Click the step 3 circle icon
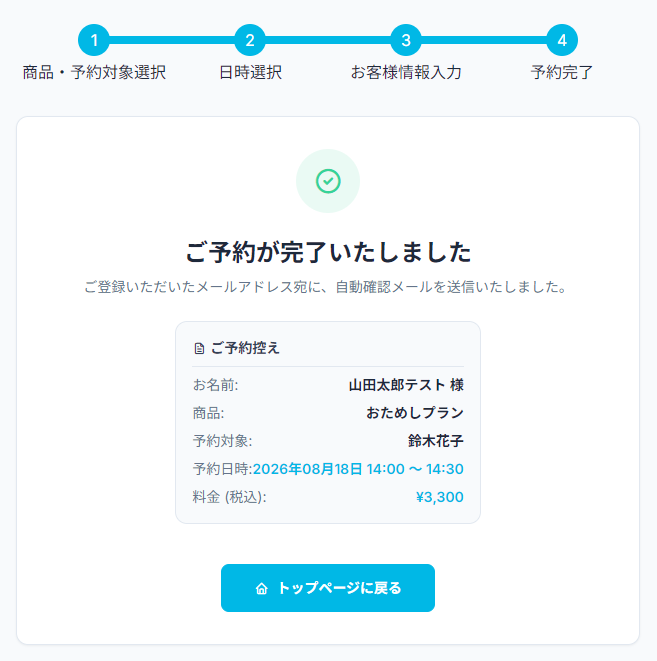 [x=406, y=40]
